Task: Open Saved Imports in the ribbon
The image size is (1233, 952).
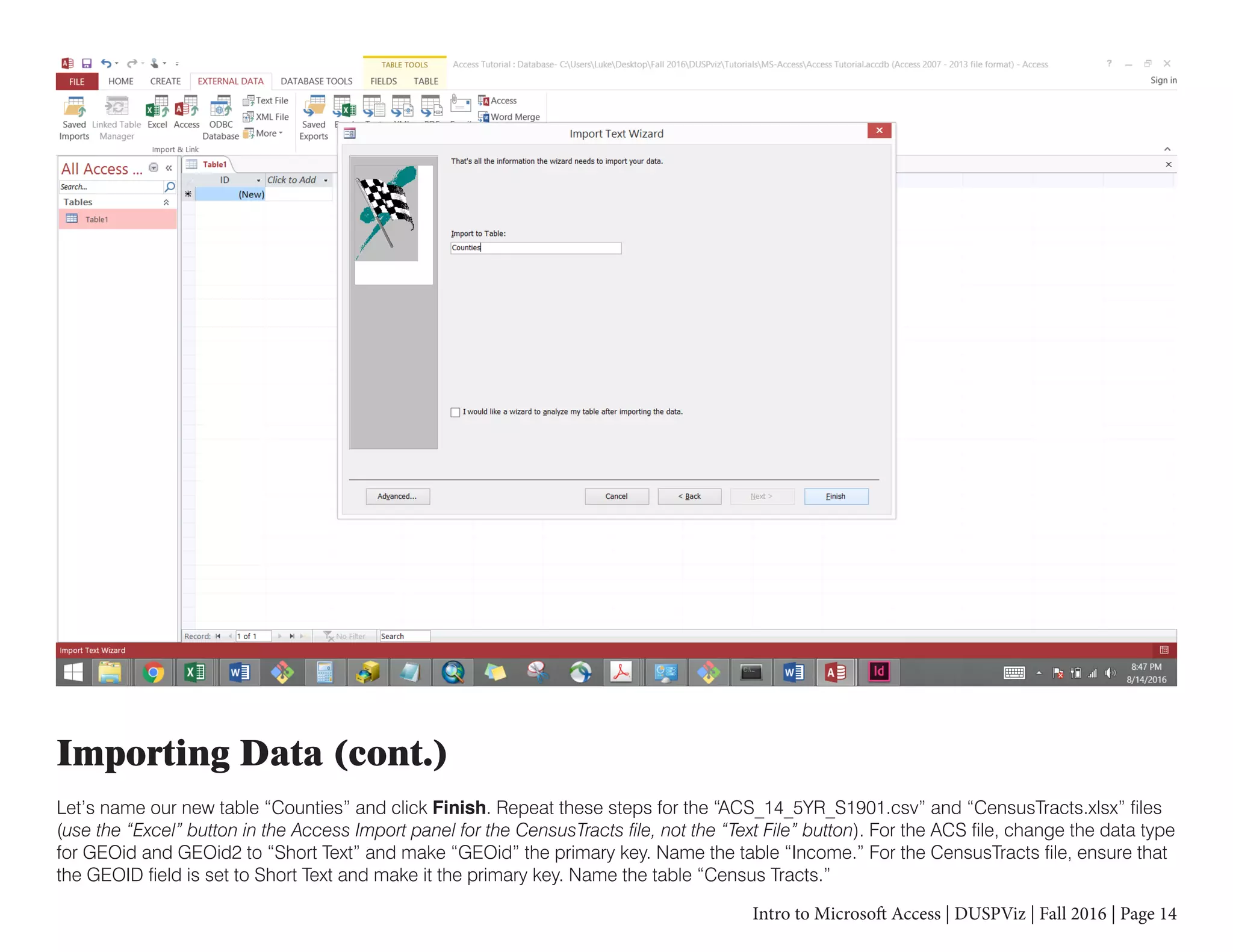Action: pos(74,119)
